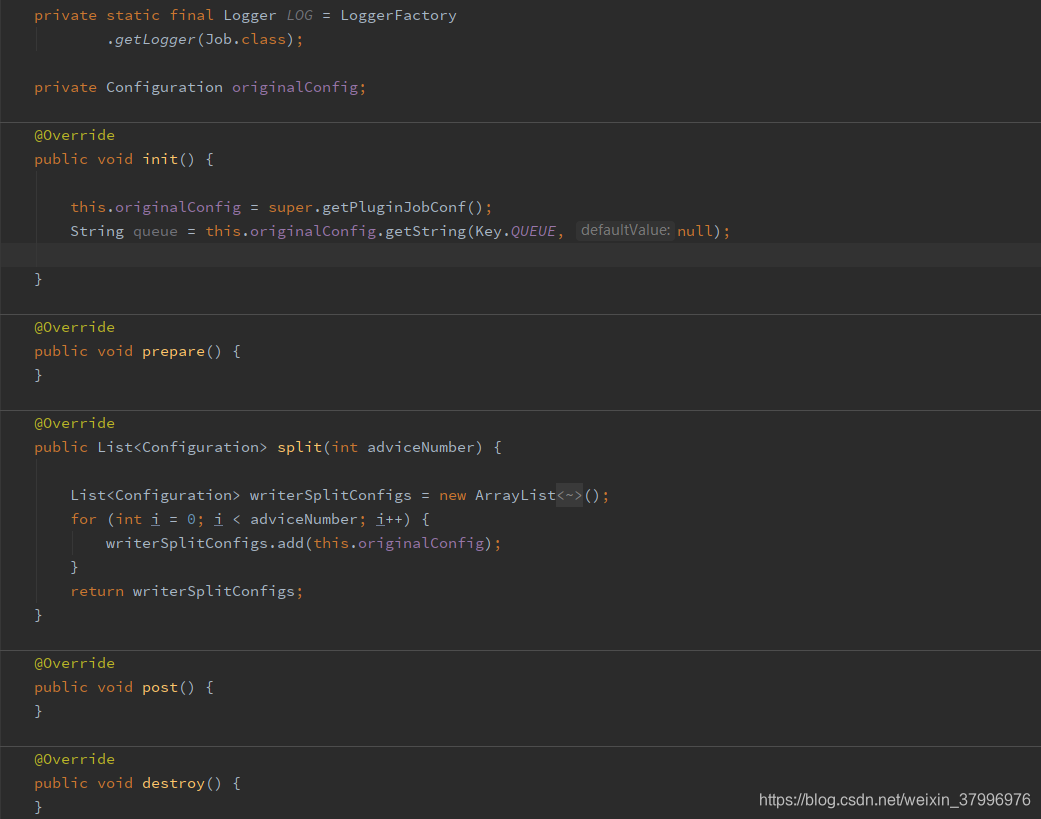Expand the folded '<~>' diamond after ArrayList
This screenshot has height=819, width=1041.
pos(569,495)
